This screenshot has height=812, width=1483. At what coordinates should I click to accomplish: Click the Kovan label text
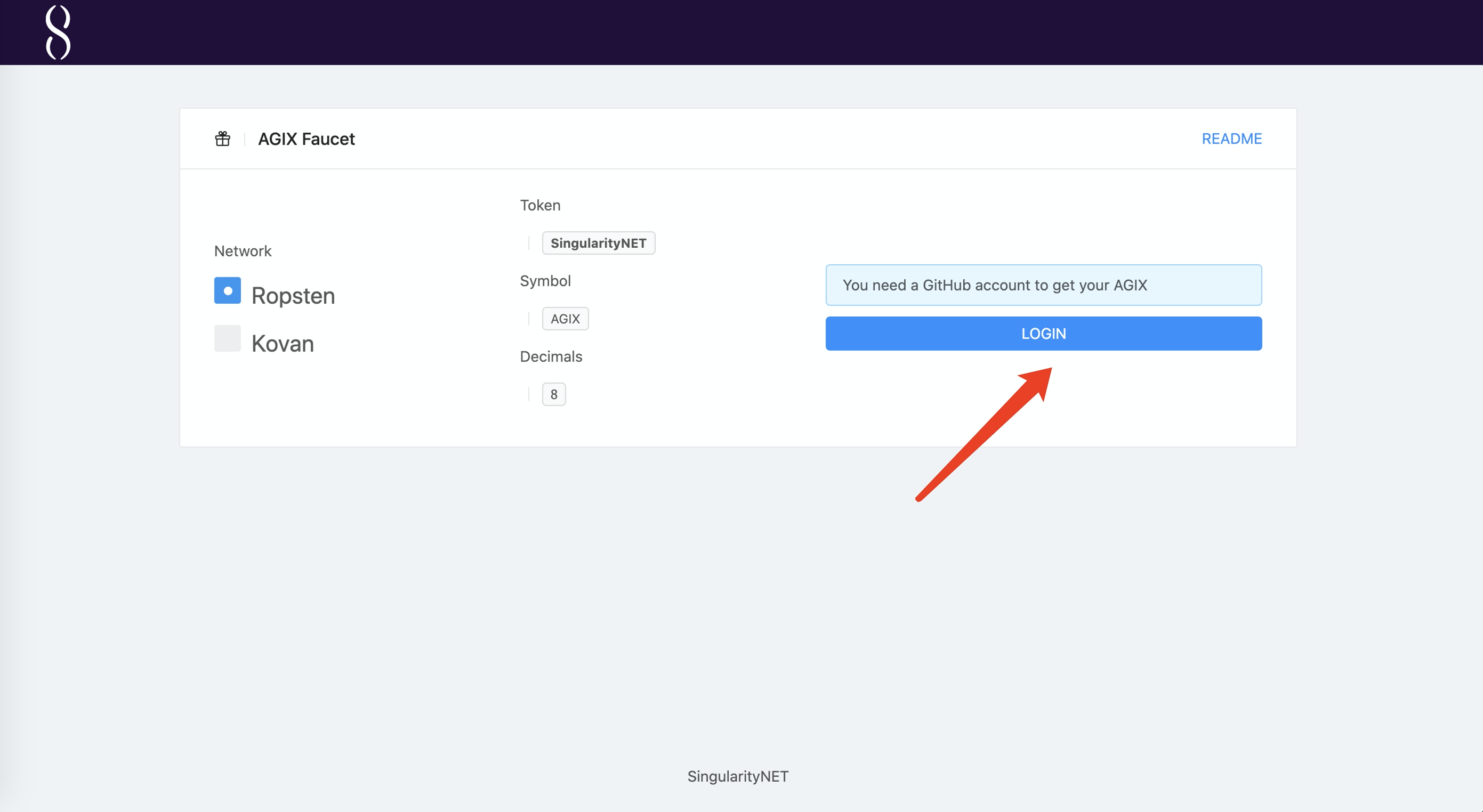tap(283, 344)
